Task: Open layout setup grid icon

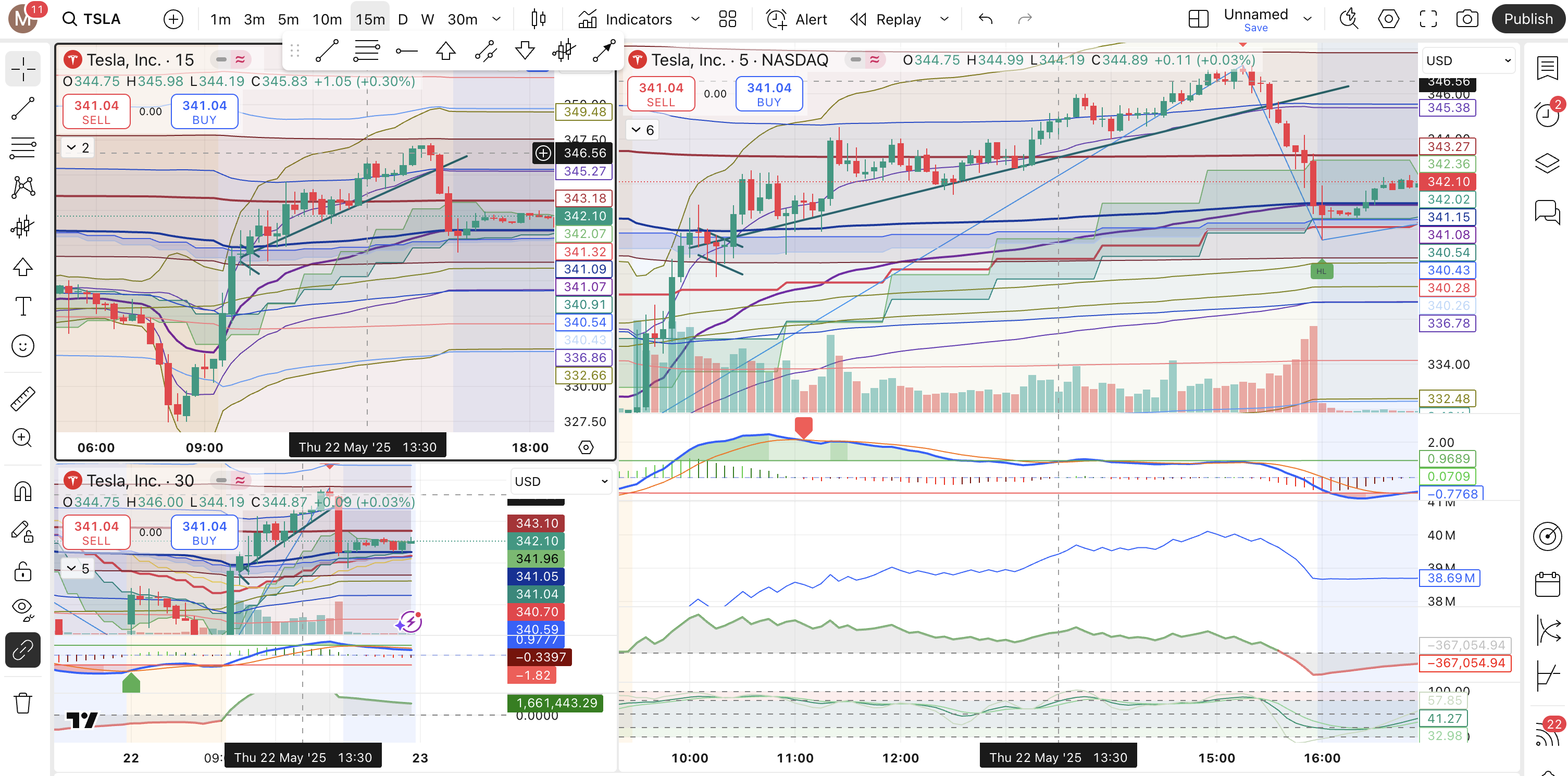Action: [x=1198, y=19]
